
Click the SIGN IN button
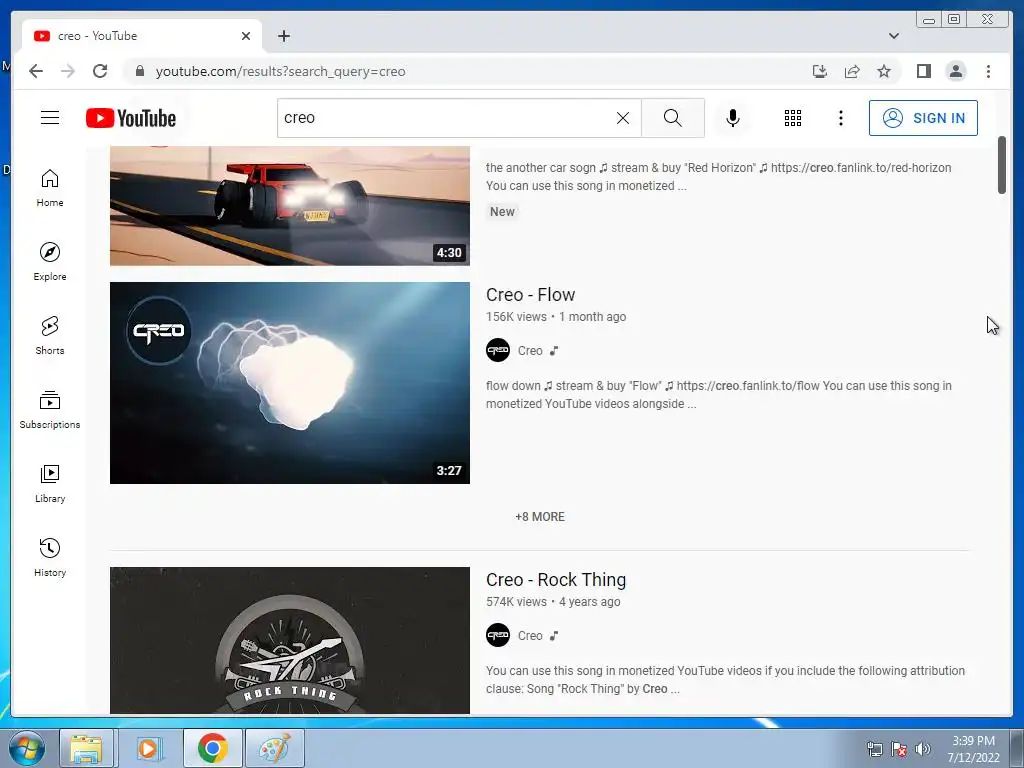[923, 118]
